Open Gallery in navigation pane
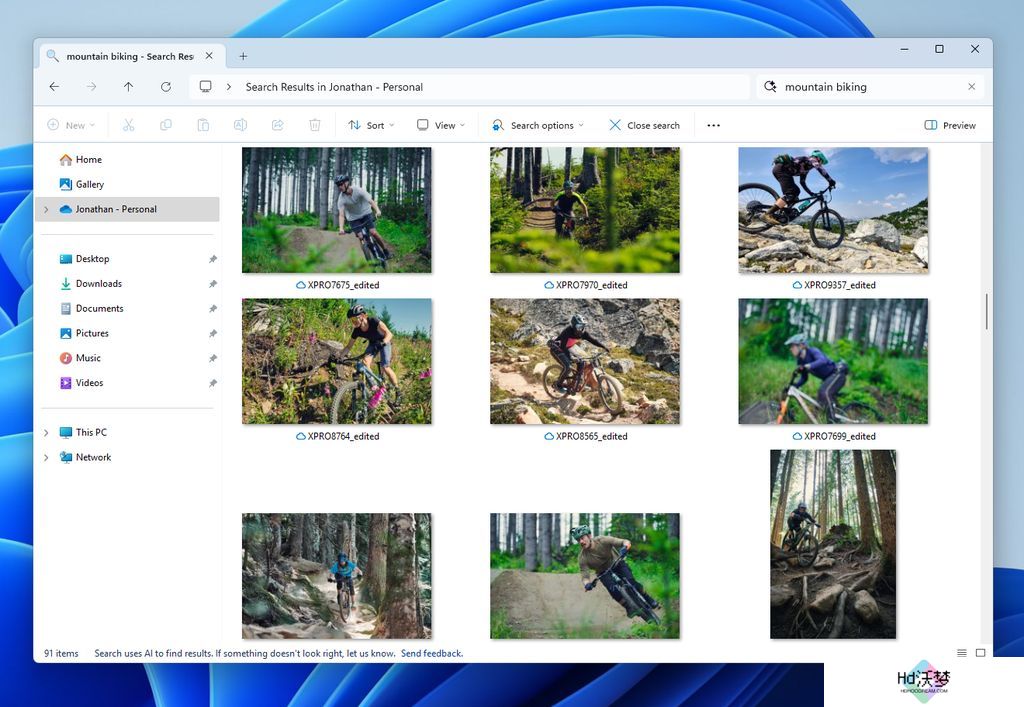 89,184
